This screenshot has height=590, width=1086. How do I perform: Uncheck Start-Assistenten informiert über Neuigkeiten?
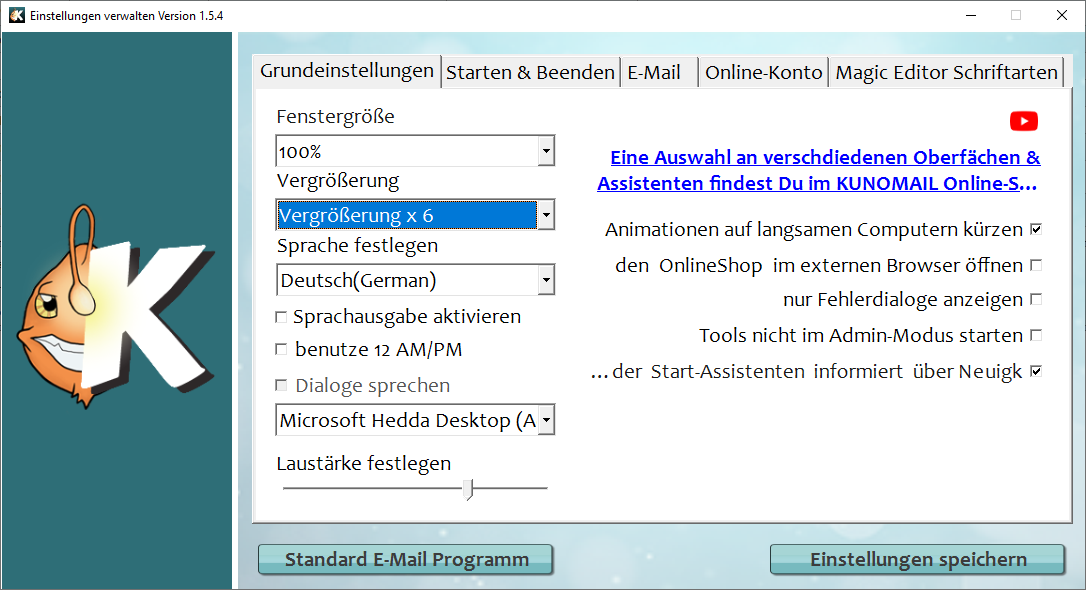point(1036,372)
